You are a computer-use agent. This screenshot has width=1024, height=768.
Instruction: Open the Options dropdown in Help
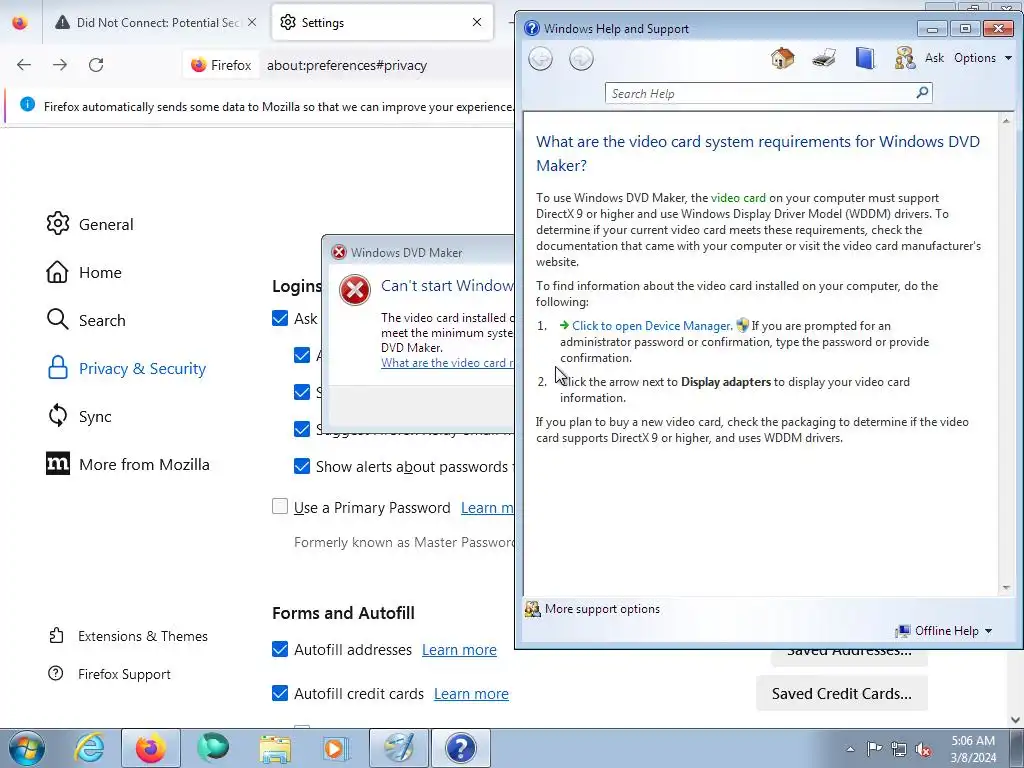pos(982,58)
